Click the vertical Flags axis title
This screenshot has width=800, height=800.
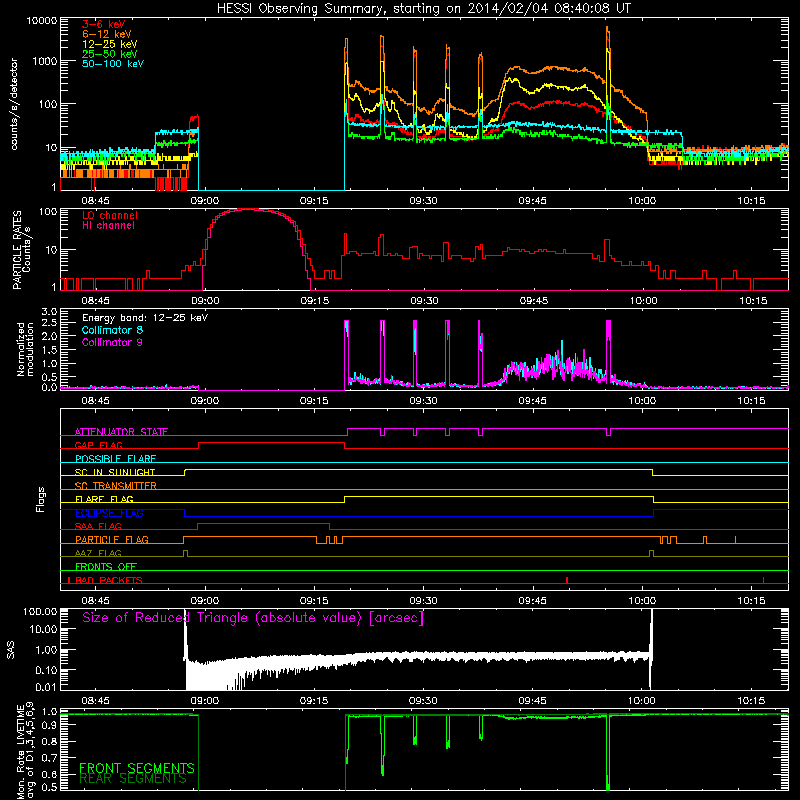tap(41, 499)
